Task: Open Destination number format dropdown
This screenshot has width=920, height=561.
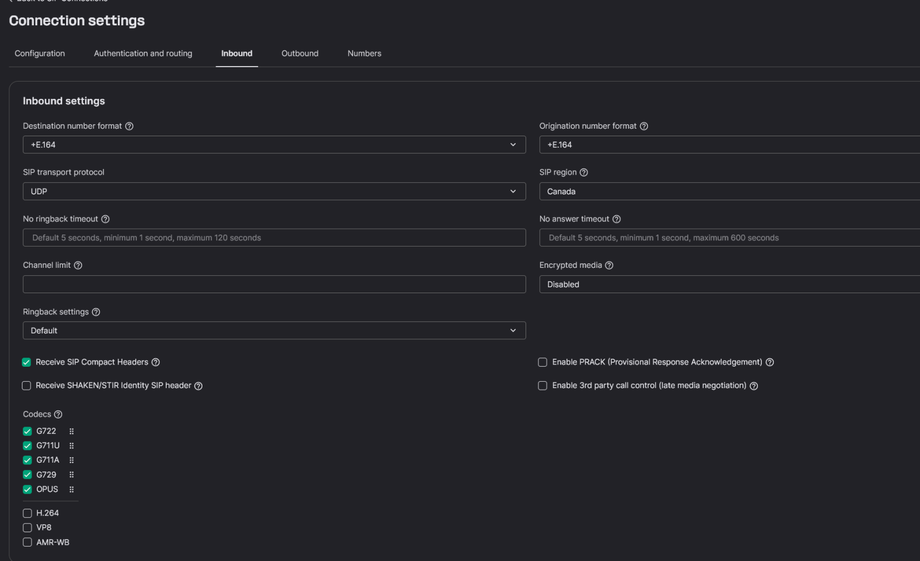Action: click(x=274, y=145)
